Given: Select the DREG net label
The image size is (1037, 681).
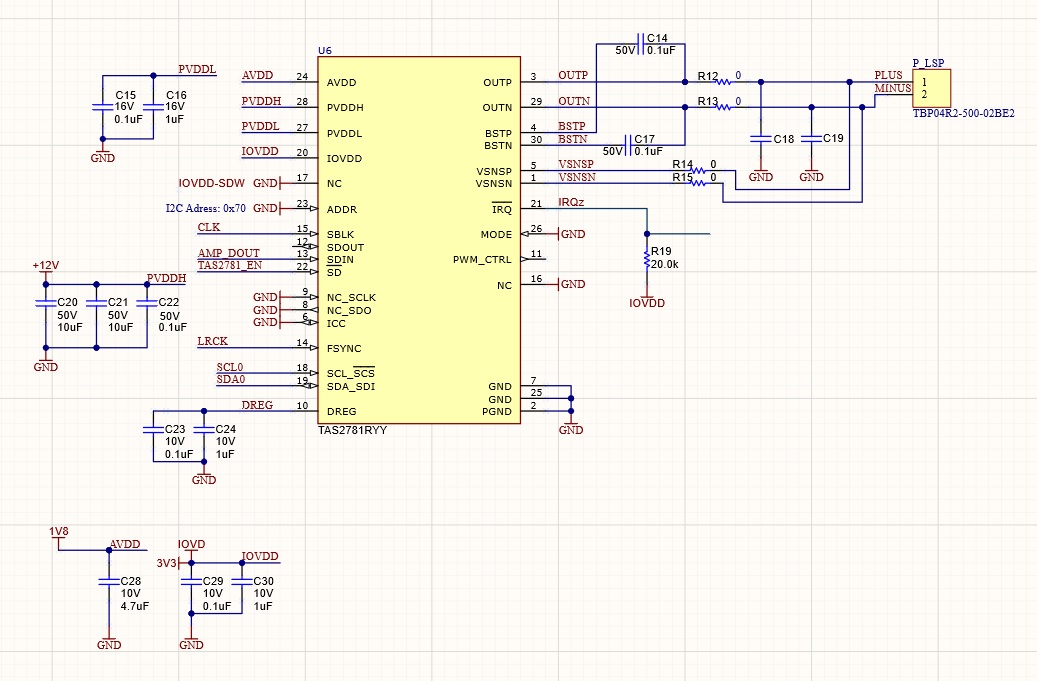Looking at the screenshot, I should tap(257, 405).
